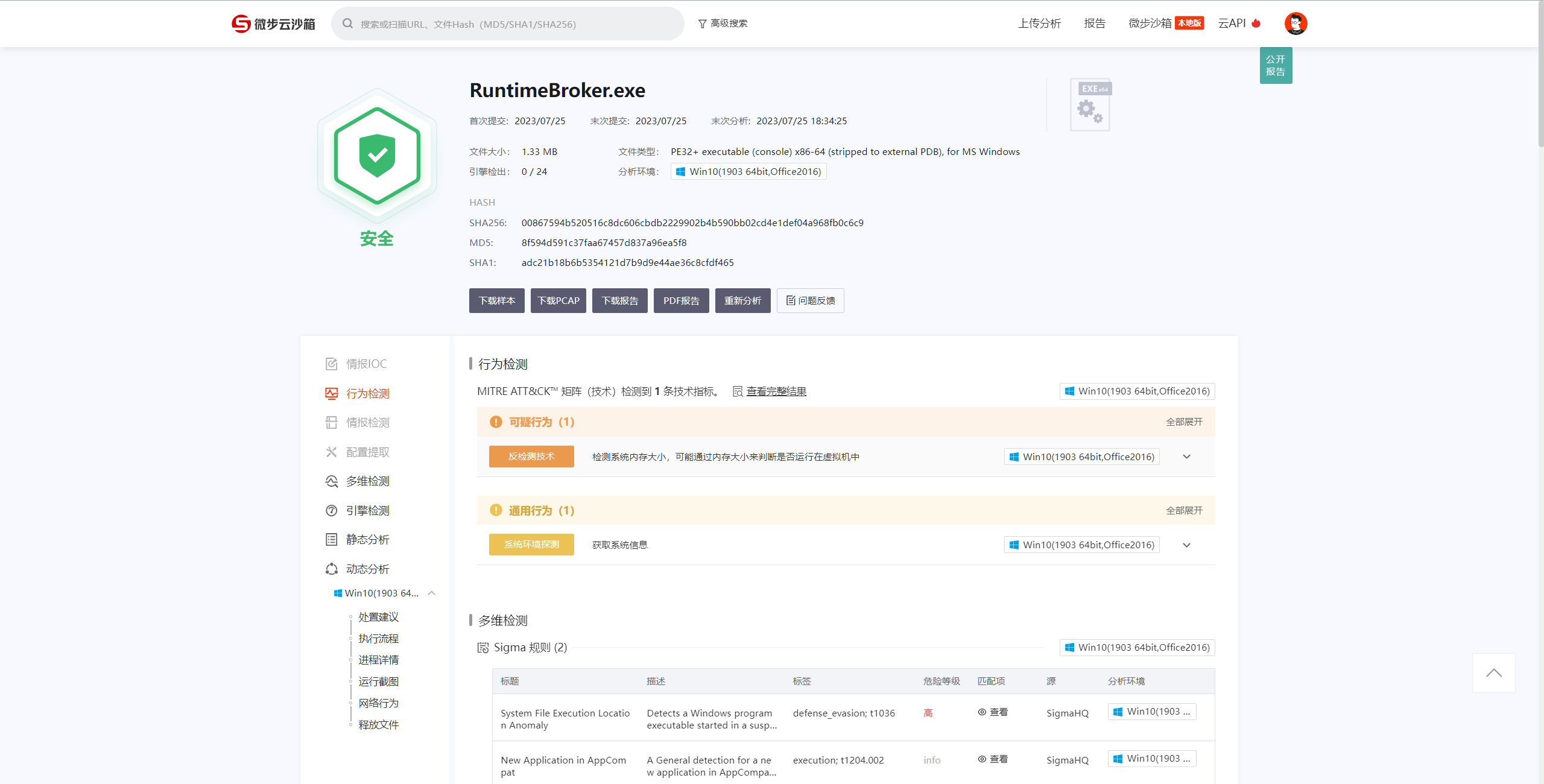Image resolution: width=1544 pixels, height=784 pixels.
Task: Collapse the Win10(1903 64... tree node
Action: point(432,593)
